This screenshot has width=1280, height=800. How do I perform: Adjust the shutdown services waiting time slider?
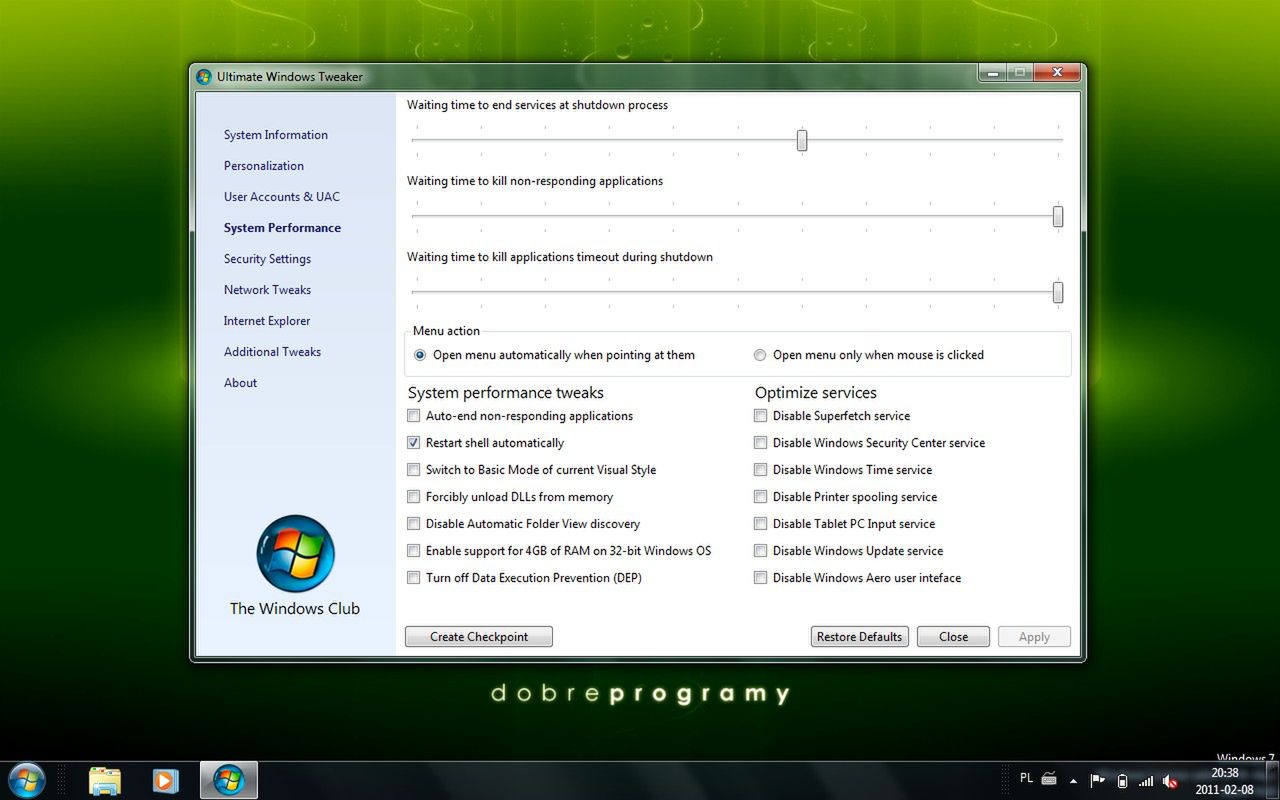801,140
